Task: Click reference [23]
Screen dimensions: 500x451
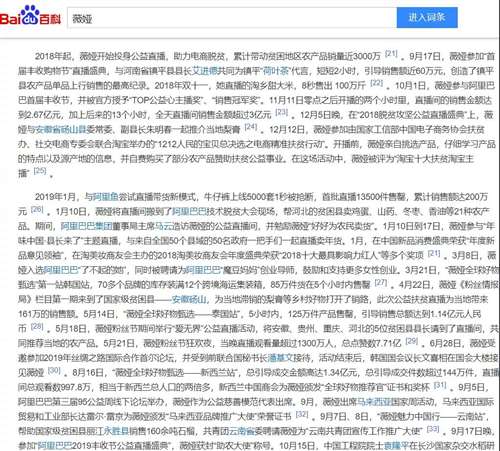Action: pos(282,112)
